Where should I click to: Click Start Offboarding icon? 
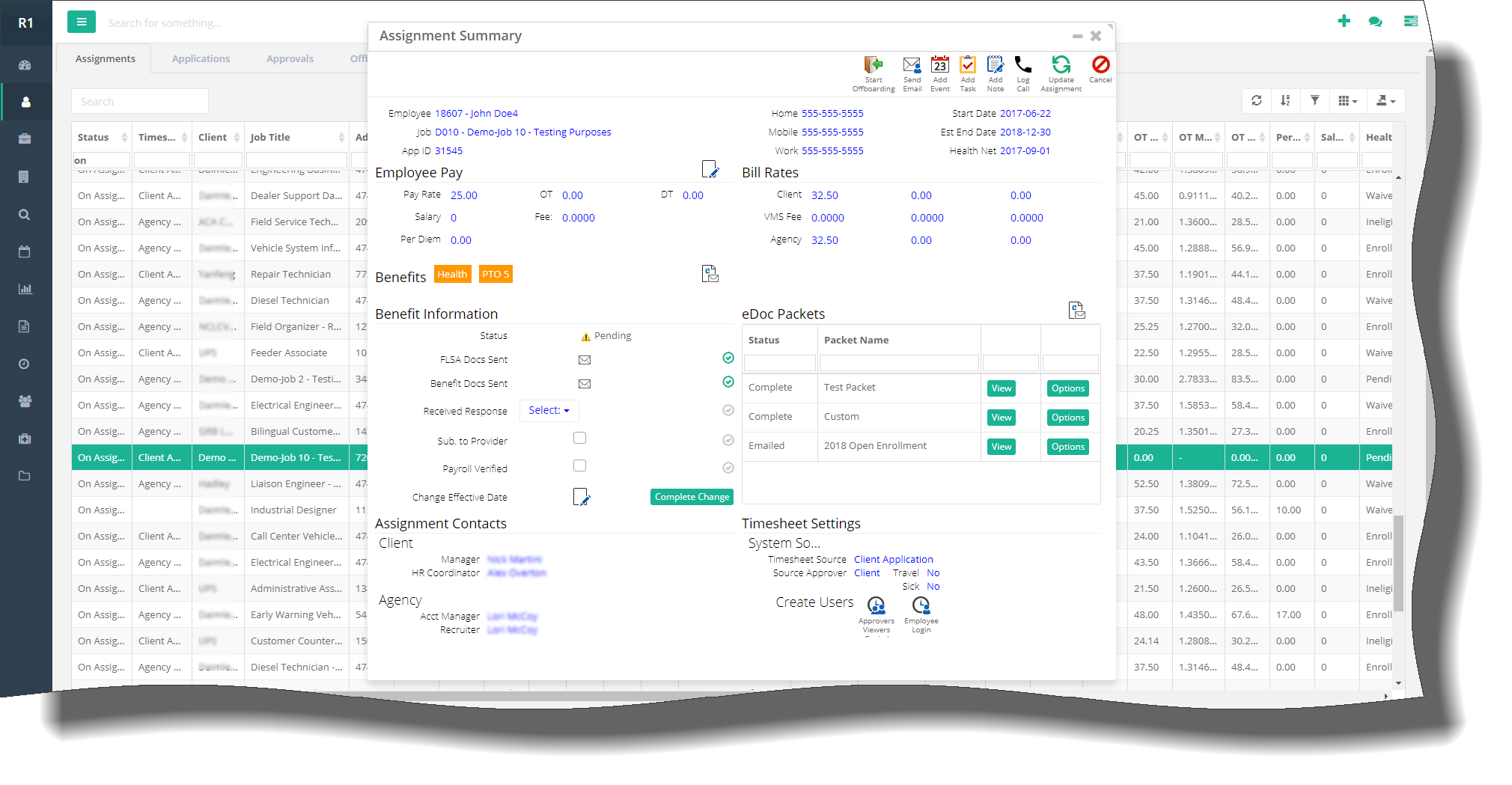pyautogui.click(x=873, y=65)
